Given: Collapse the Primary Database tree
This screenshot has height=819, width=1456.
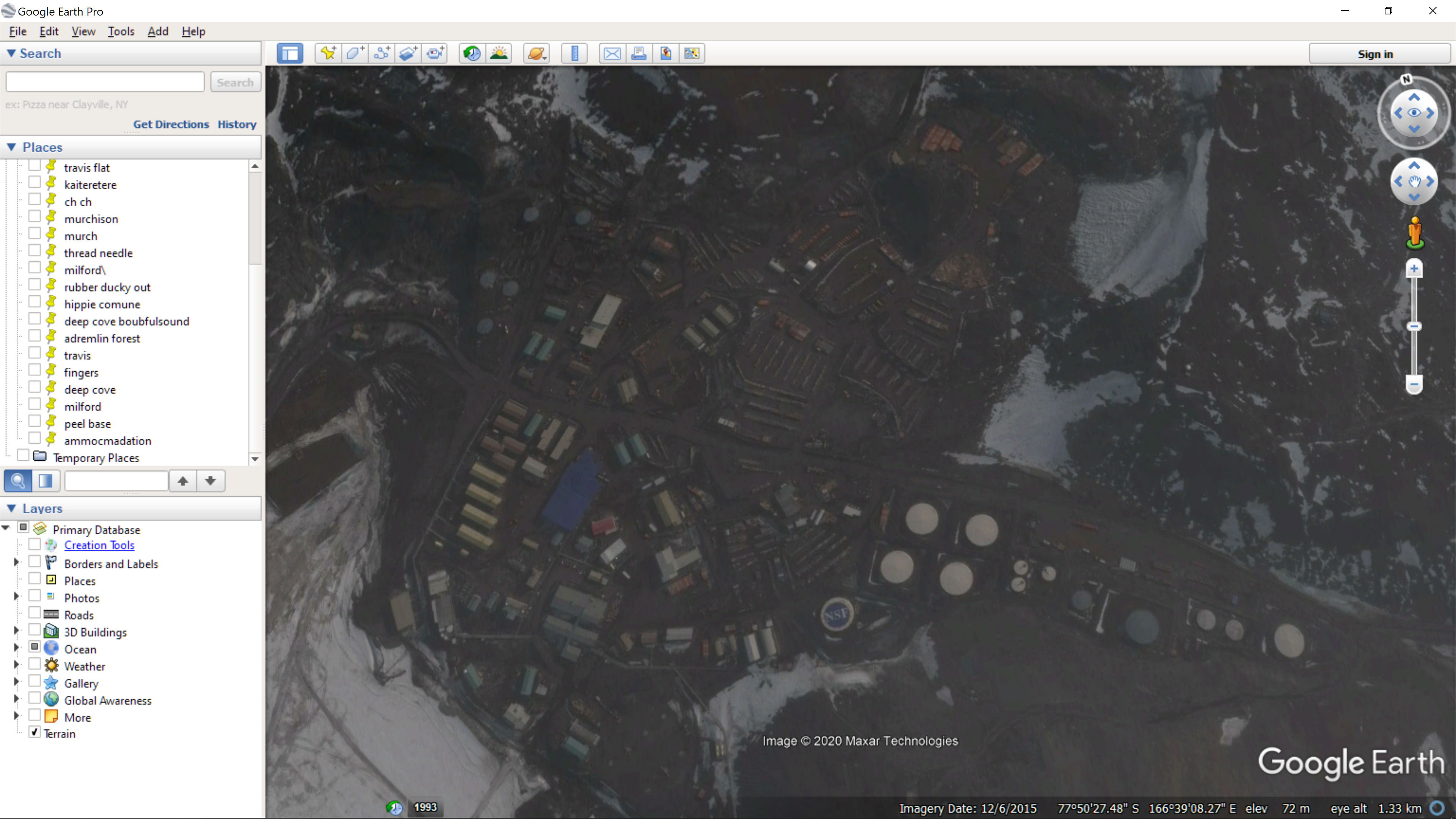Looking at the screenshot, I should point(6,528).
